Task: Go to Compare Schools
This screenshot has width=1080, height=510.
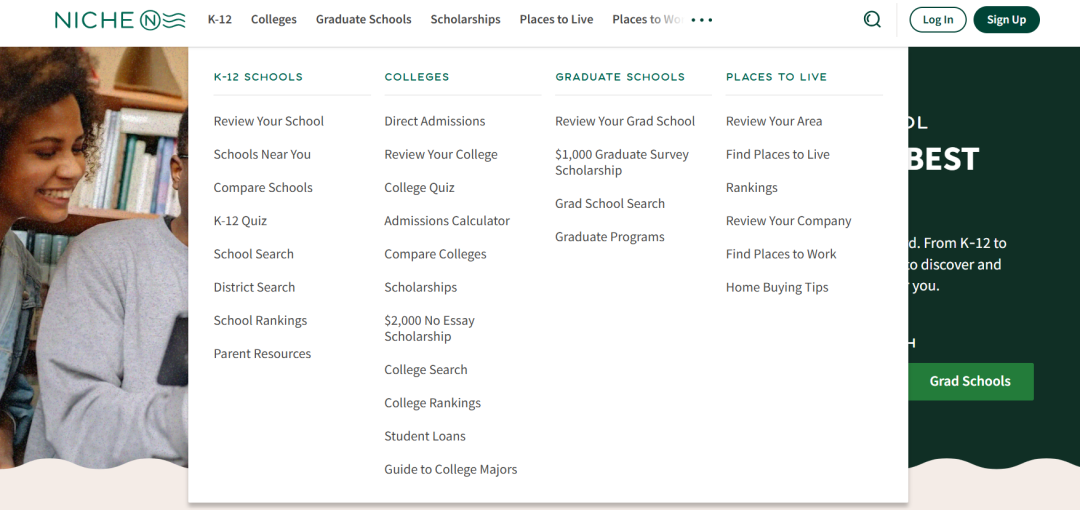Action: click(263, 187)
